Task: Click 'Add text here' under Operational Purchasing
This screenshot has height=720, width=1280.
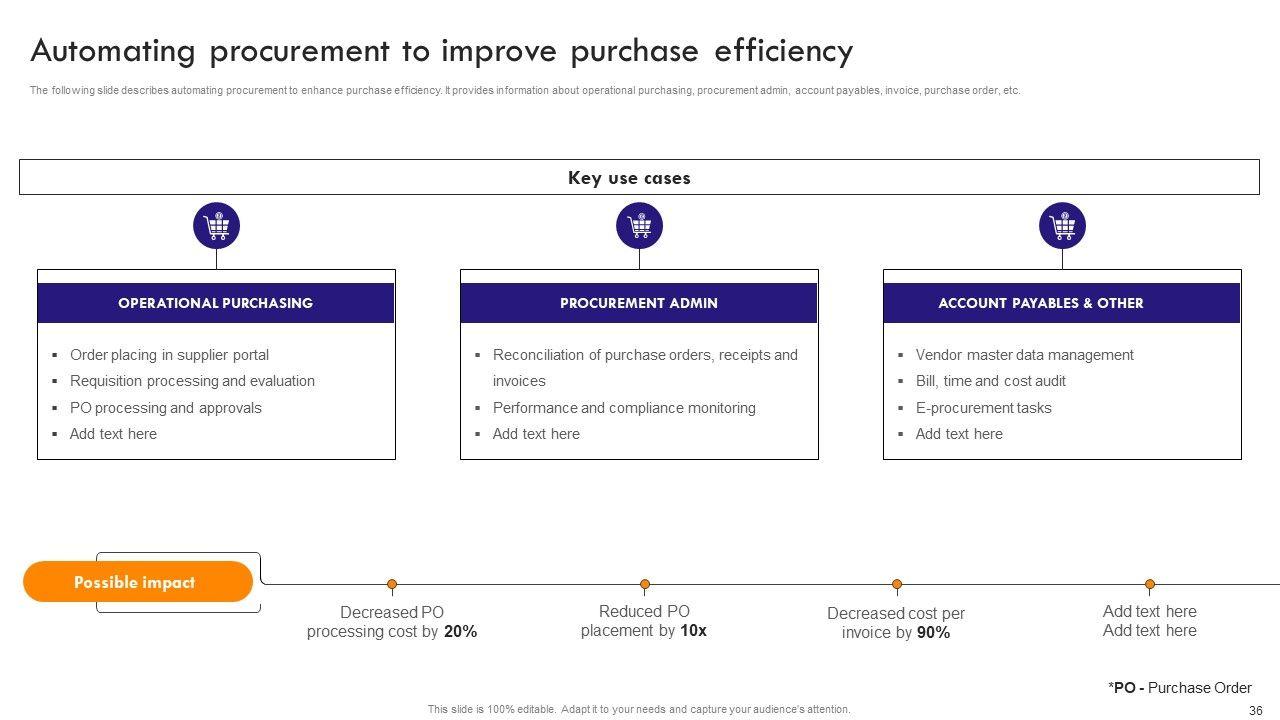Action: [113, 434]
